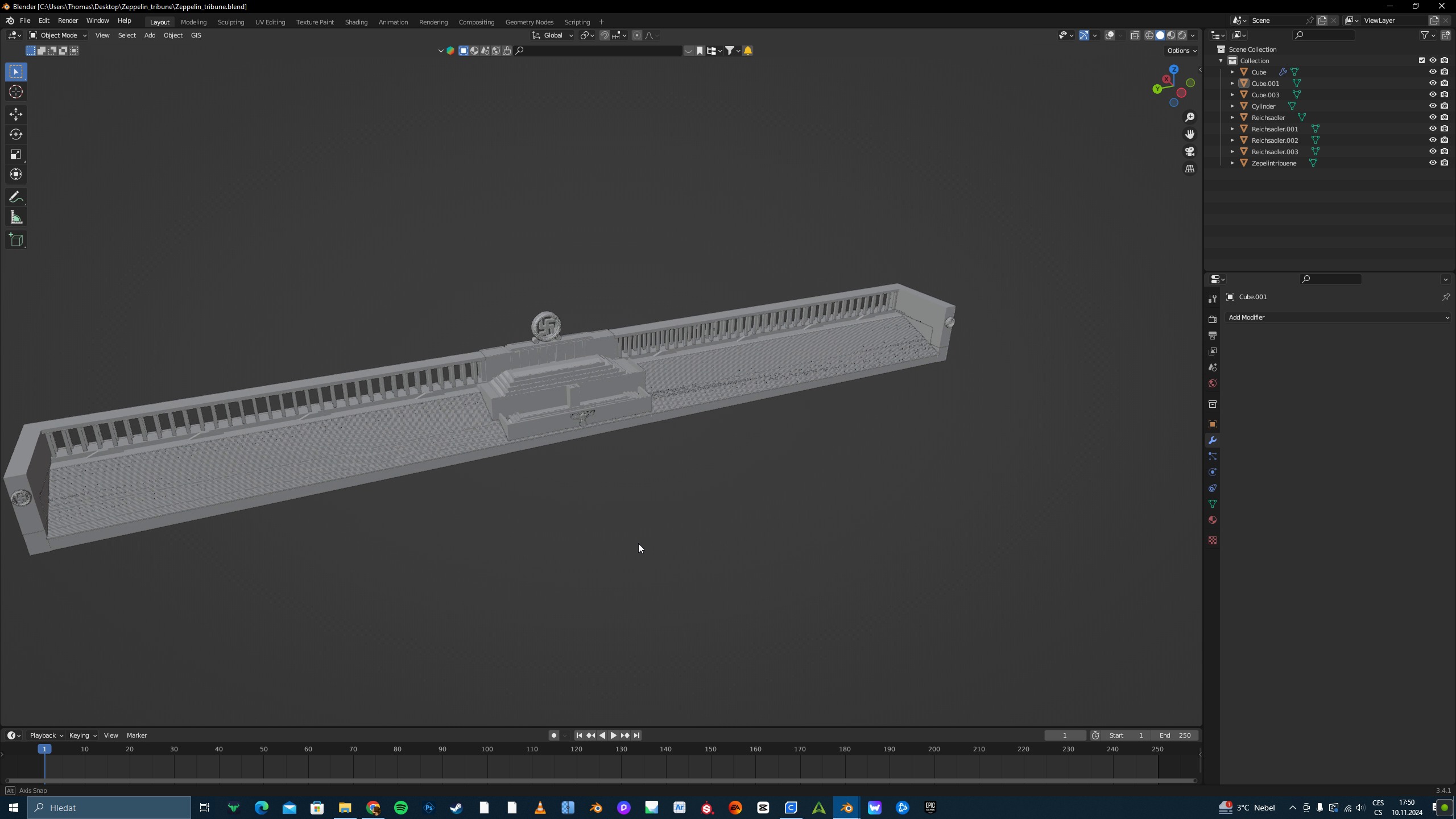This screenshot has height=819, width=1456.
Task: Open the Add Modifier dropdown
Action: (1338, 317)
